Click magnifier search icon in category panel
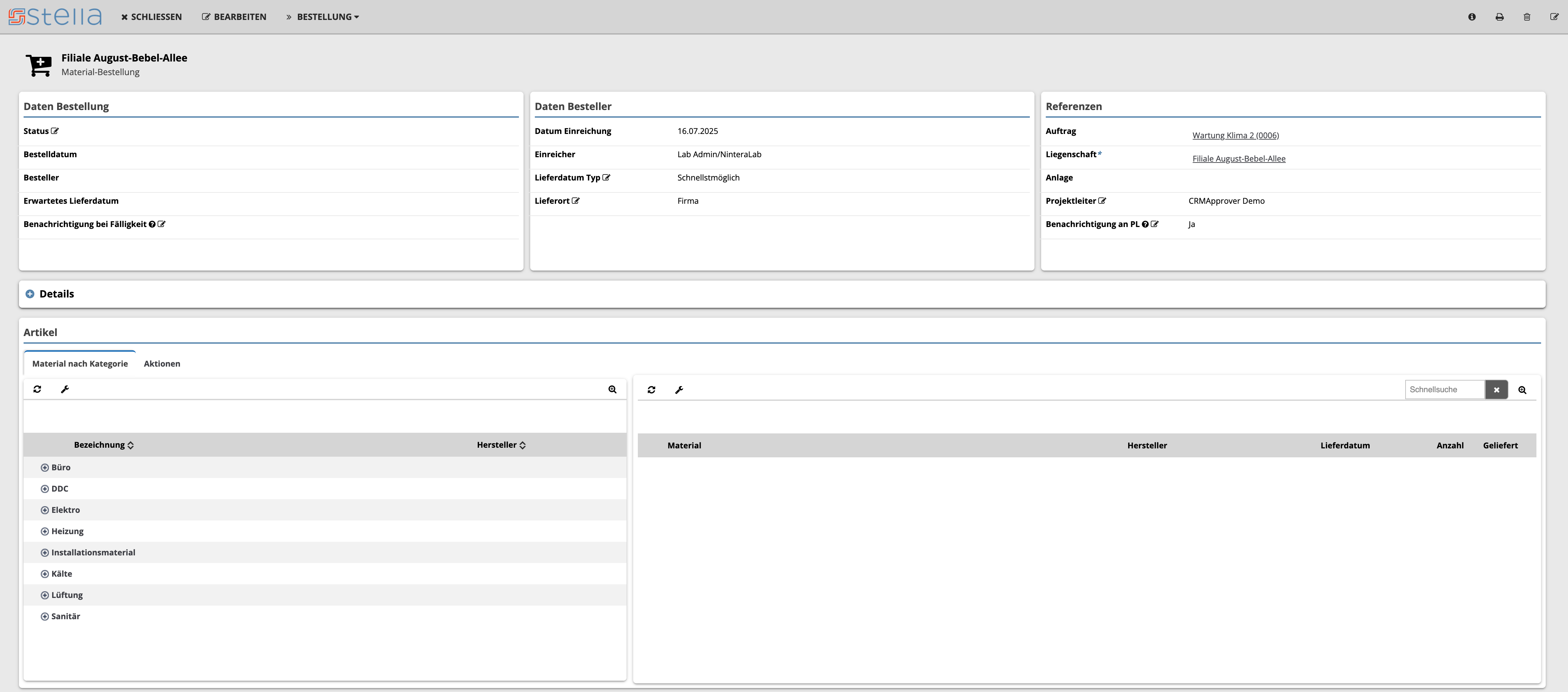This screenshot has width=1568, height=692. coord(612,389)
